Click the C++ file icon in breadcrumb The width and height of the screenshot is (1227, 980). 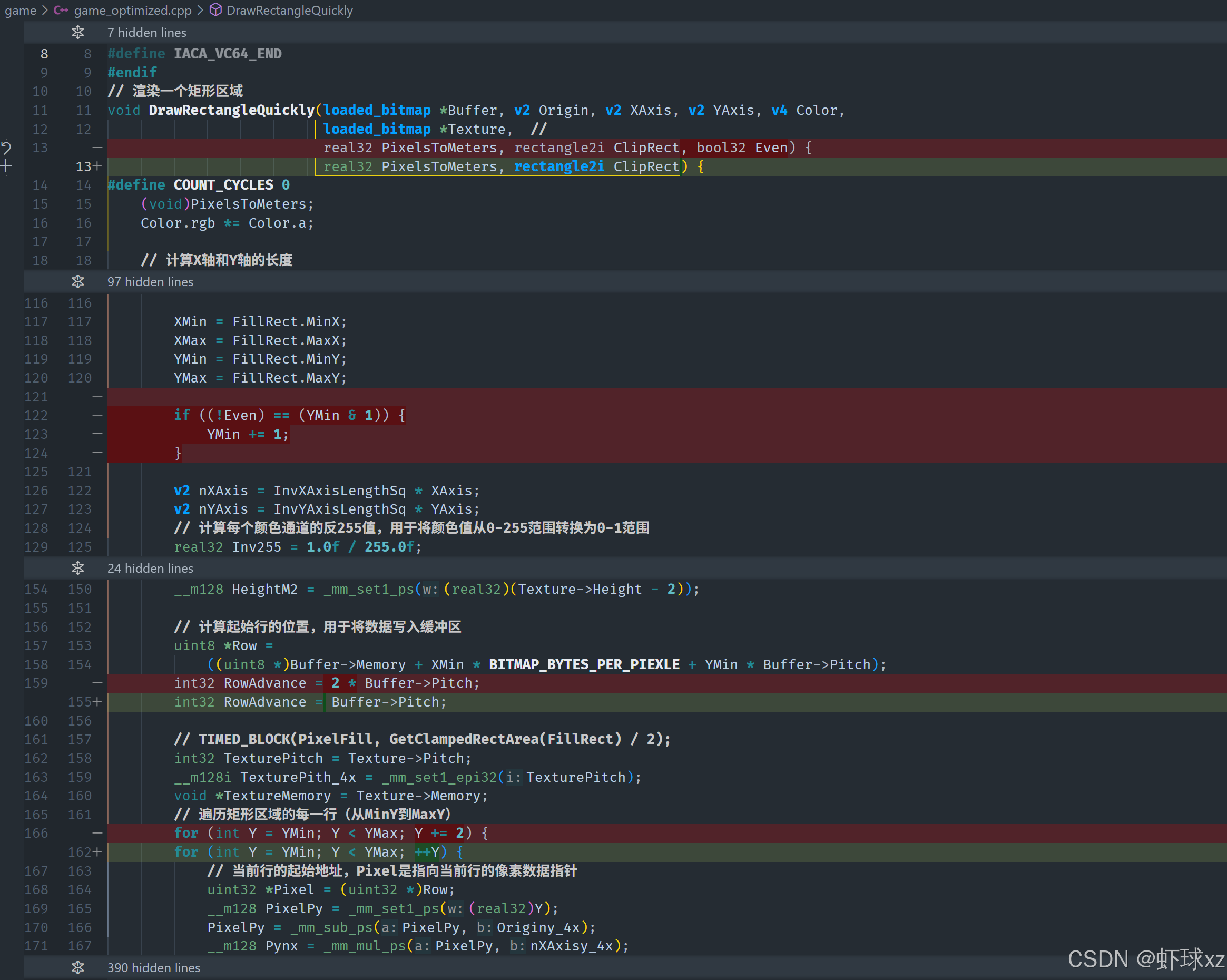(x=61, y=10)
